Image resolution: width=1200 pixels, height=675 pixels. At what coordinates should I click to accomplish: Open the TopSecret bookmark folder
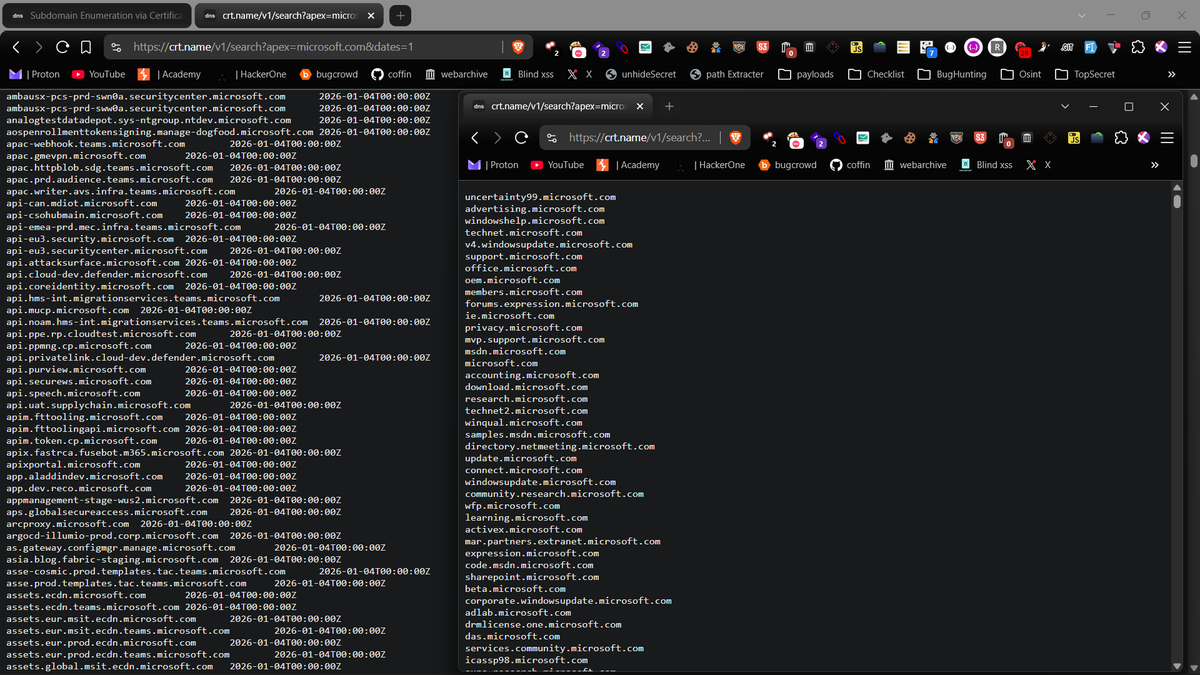[x=1085, y=74]
